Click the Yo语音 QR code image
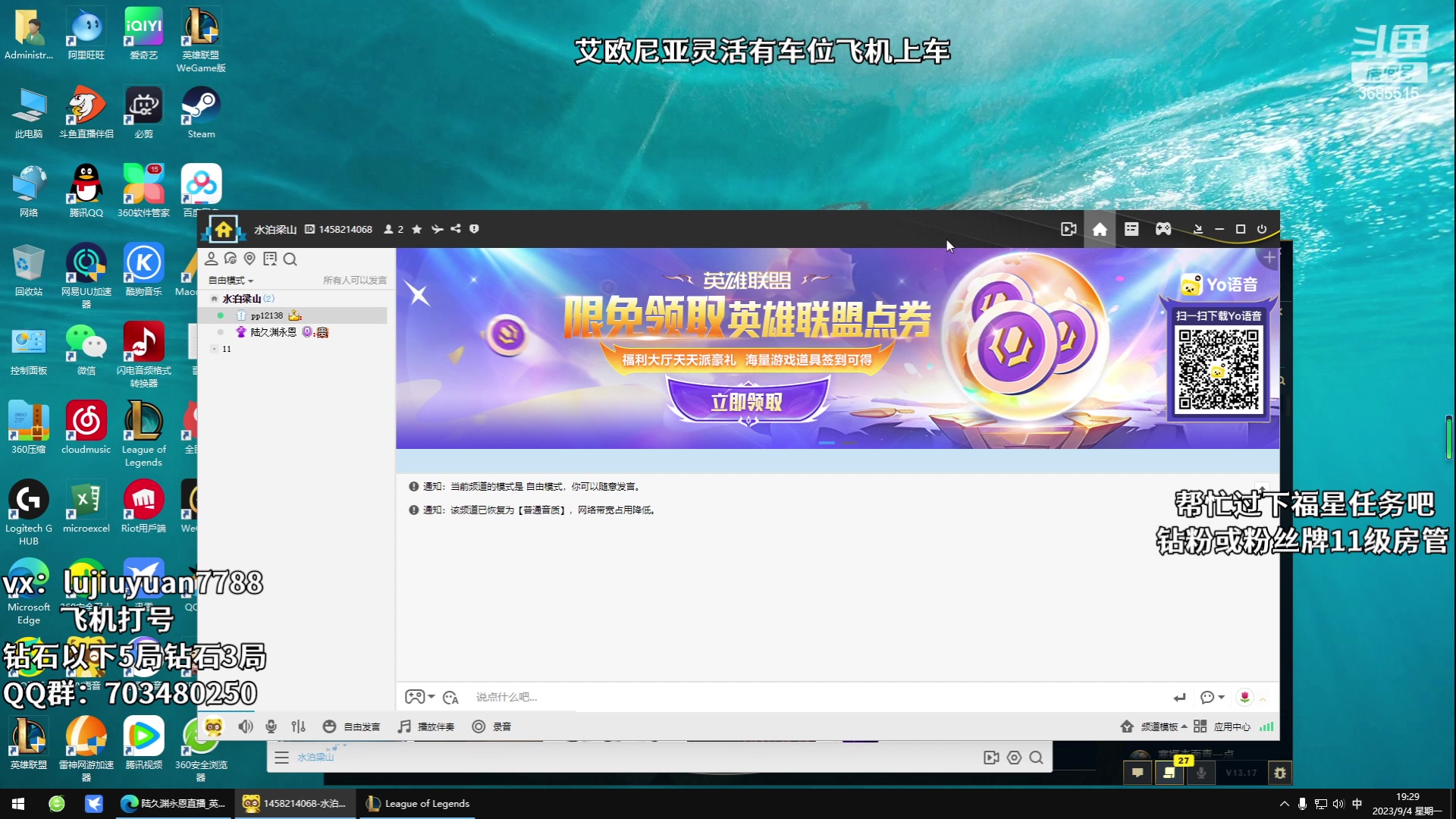Image resolution: width=1456 pixels, height=819 pixels. pyautogui.click(x=1219, y=369)
